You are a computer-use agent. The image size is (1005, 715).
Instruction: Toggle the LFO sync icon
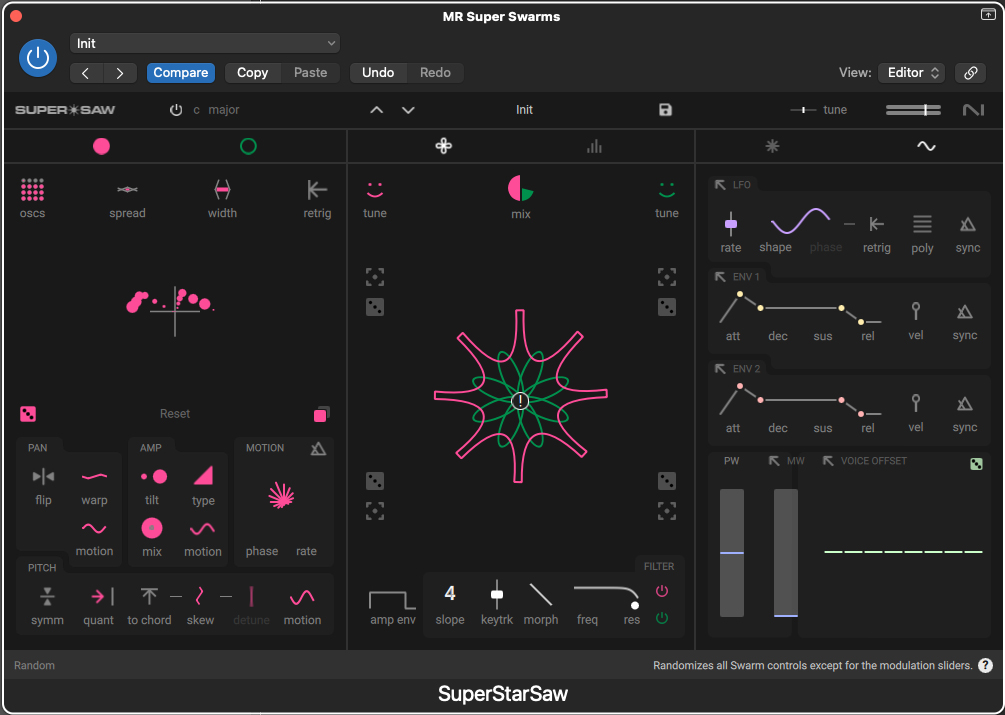click(x=967, y=224)
